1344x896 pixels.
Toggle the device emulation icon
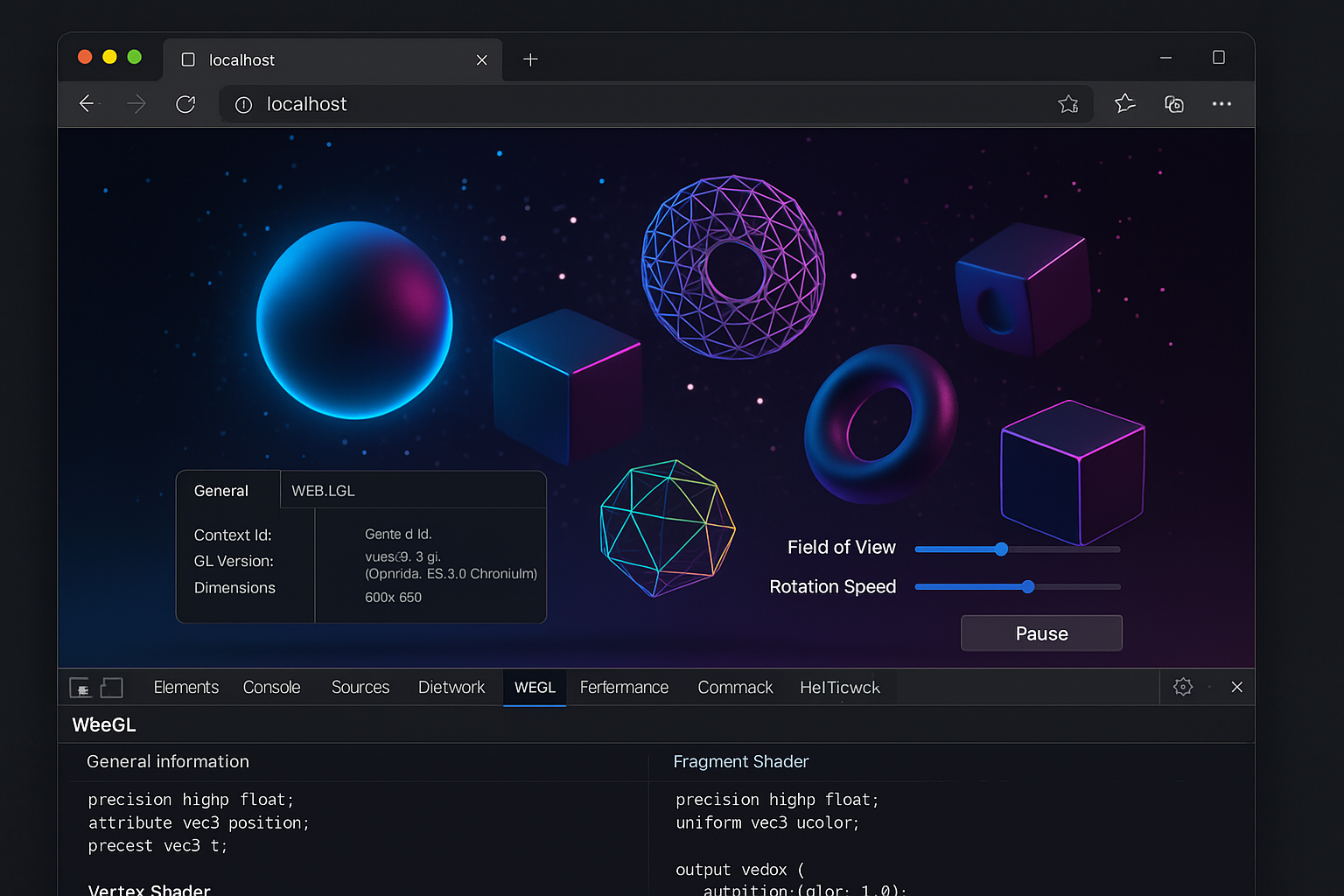(112, 688)
